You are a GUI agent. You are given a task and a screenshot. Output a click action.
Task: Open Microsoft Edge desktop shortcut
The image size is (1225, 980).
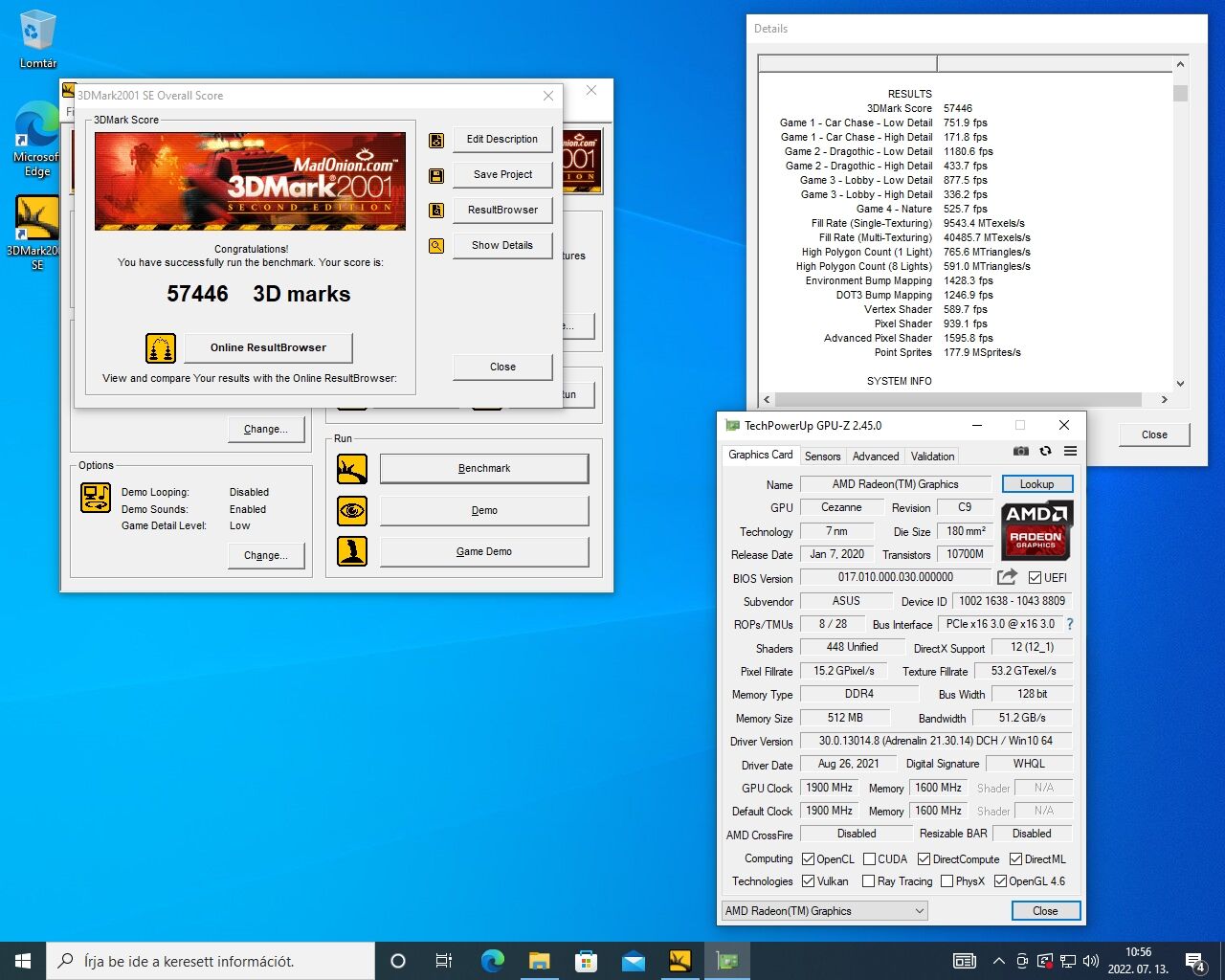pos(37,140)
